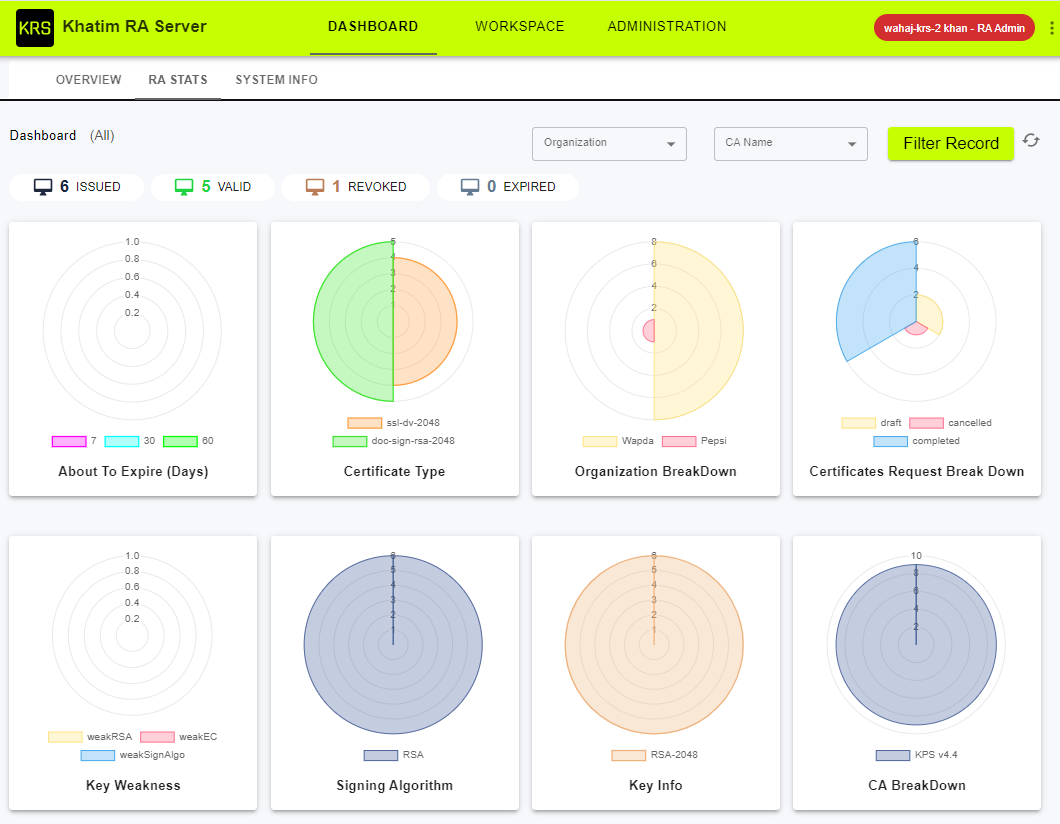Screen dimensions: 1060x824
Task: Click the refresh dashboard icon
Action: pyautogui.click(x=1031, y=141)
